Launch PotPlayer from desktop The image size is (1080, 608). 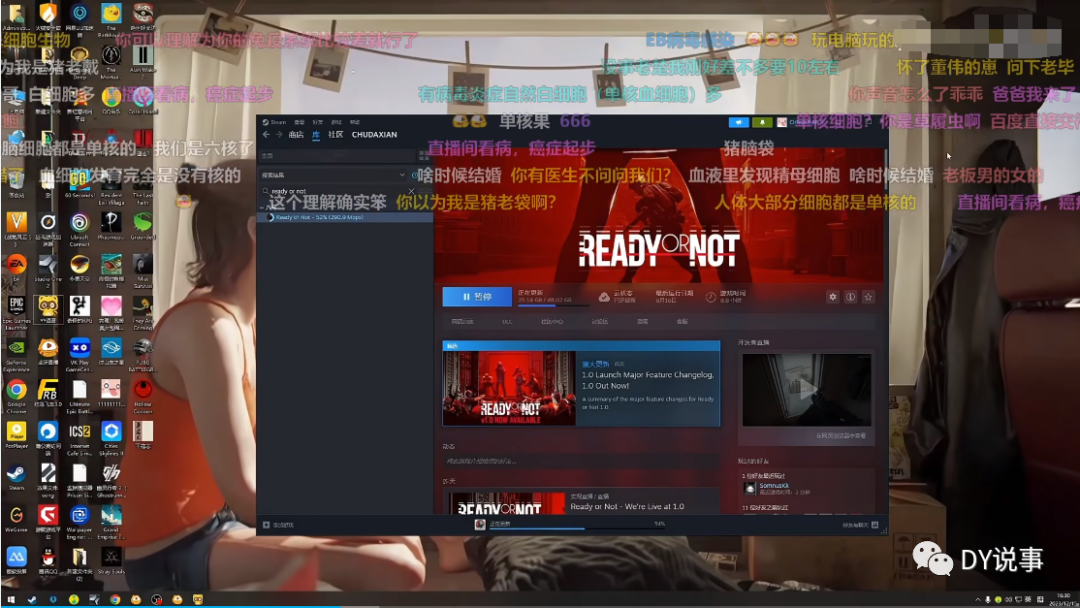[17, 435]
